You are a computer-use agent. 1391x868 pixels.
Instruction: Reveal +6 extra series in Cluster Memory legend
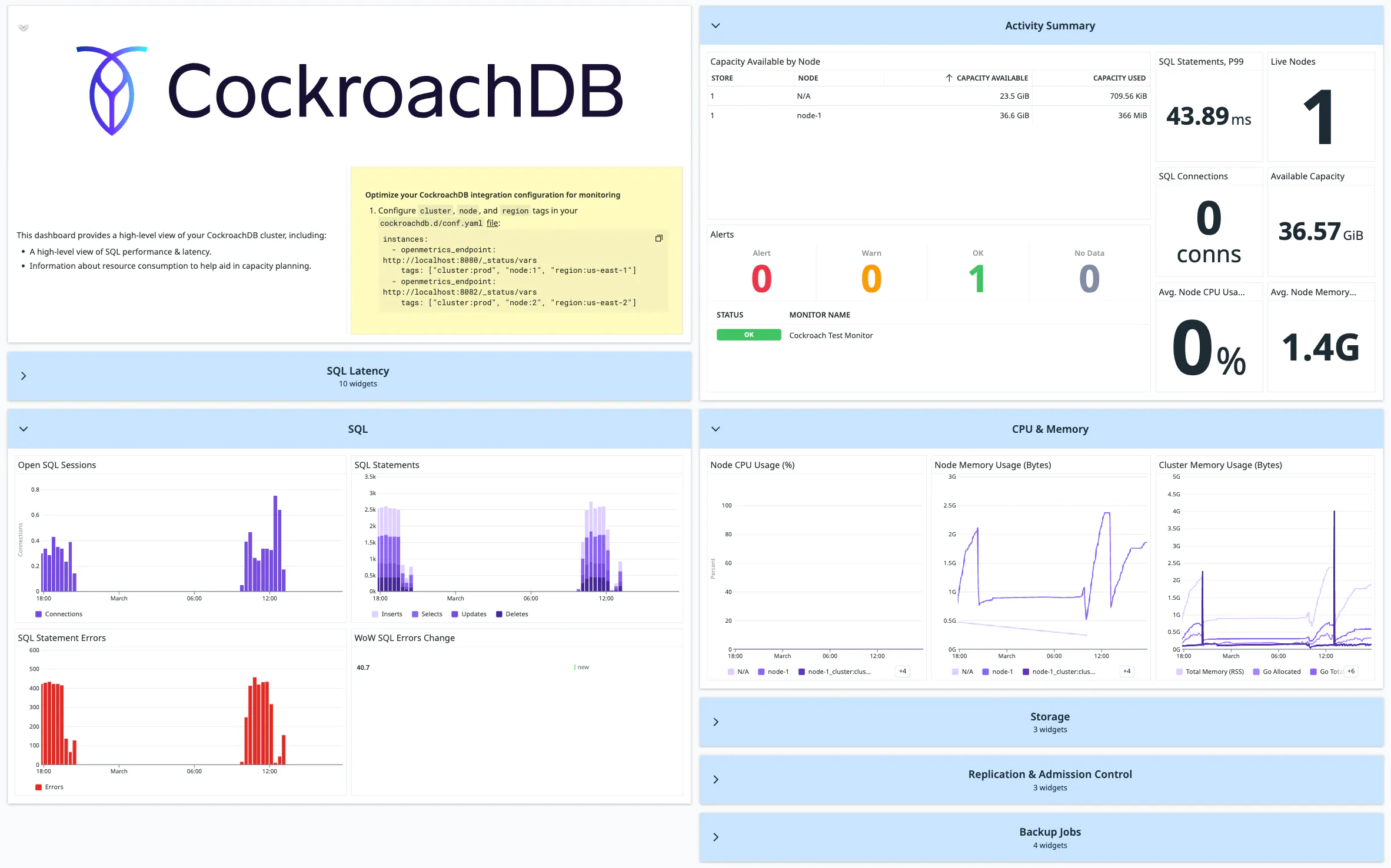click(1350, 671)
